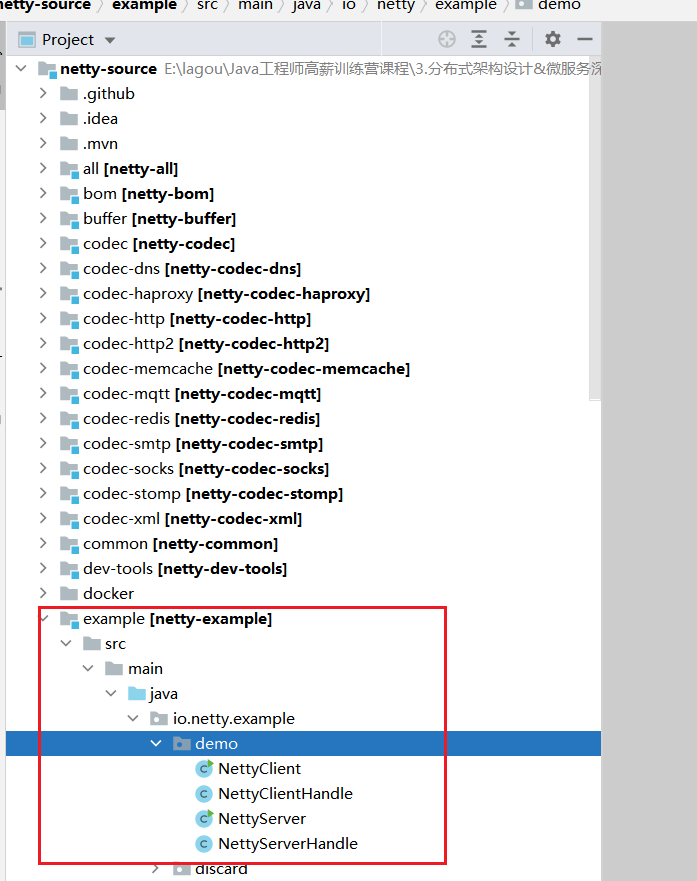Click the .idea folder icon
The image size is (697, 881).
(69, 119)
